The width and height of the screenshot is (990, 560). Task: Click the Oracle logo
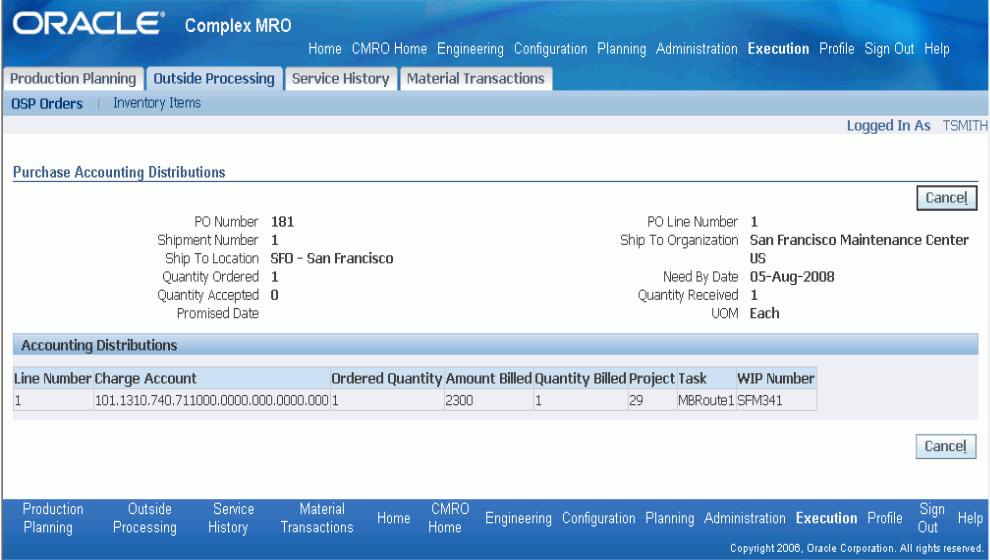click(88, 25)
